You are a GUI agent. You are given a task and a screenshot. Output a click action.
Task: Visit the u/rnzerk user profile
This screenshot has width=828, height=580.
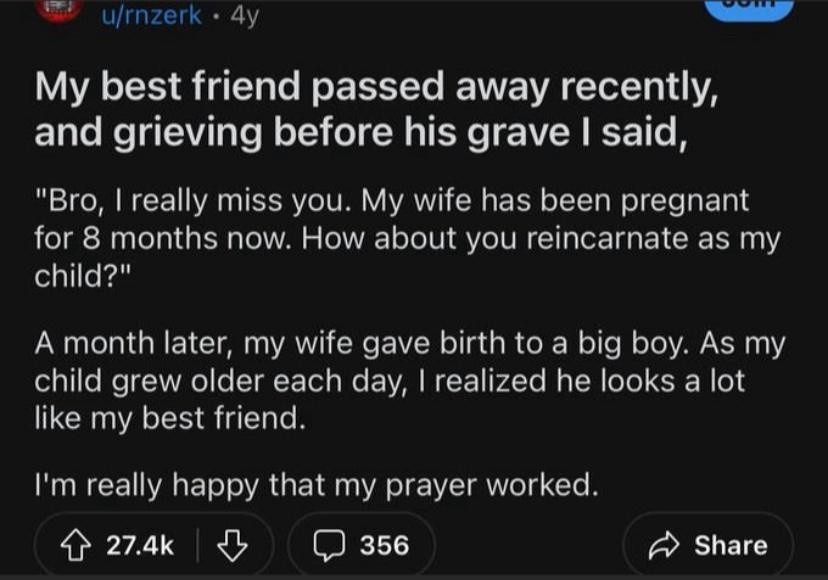(x=157, y=15)
